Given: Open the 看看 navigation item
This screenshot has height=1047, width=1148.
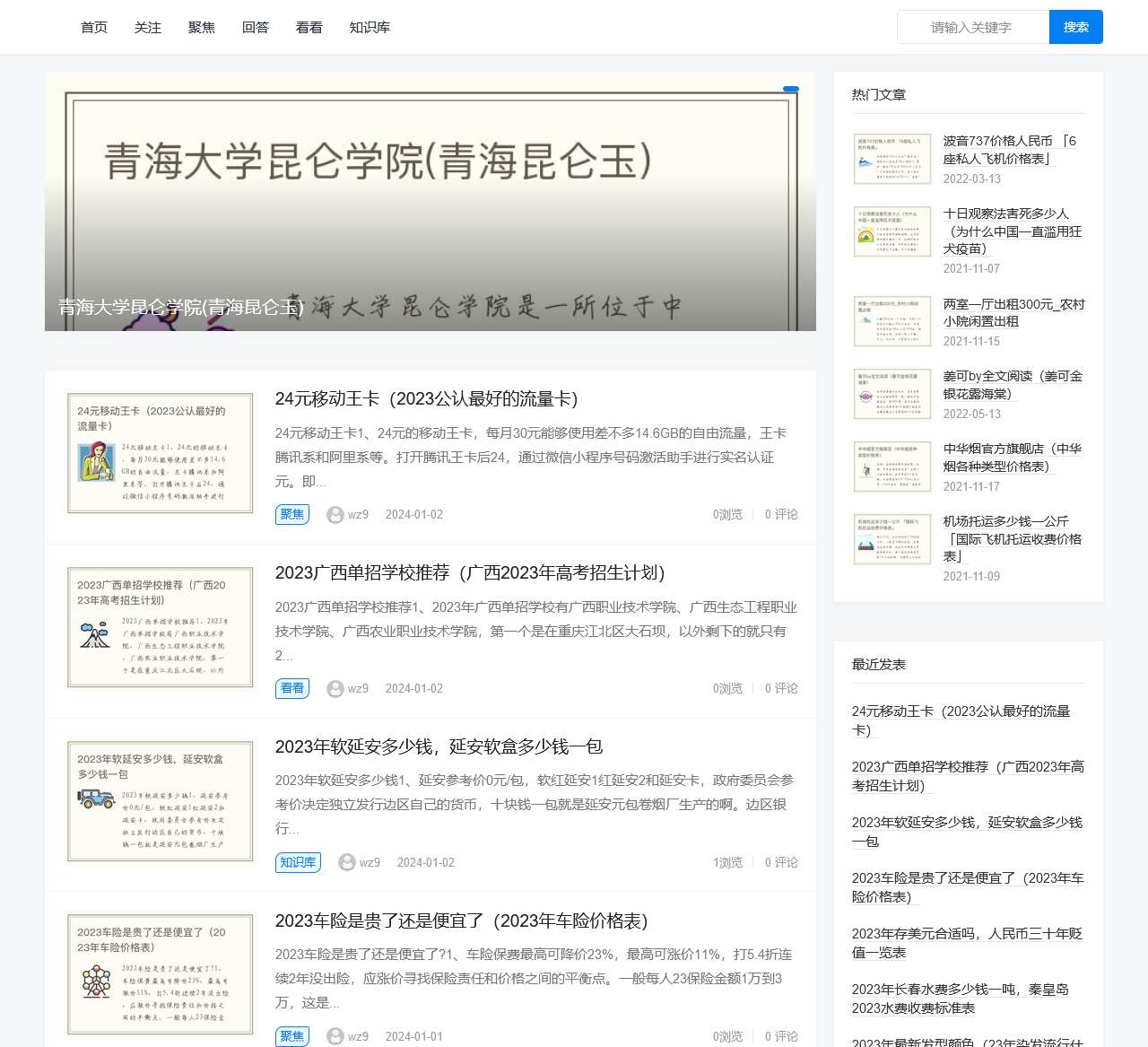Looking at the screenshot, I should click(x=309, y=28).
